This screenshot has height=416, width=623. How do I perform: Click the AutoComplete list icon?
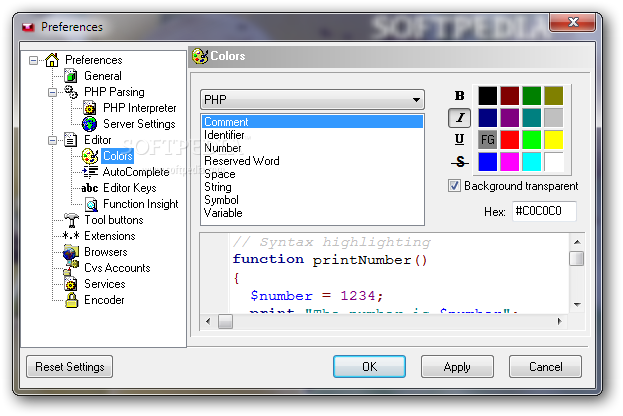[x=90, y=172]
